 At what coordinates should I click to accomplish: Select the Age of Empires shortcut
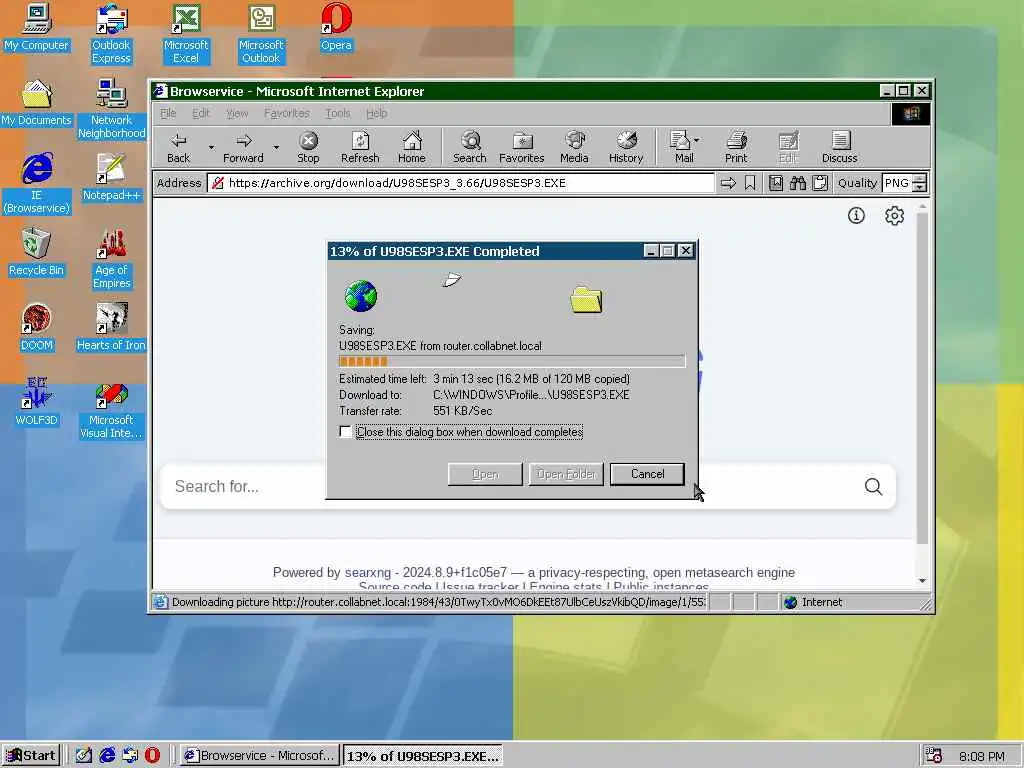click(x=112, y=258)
